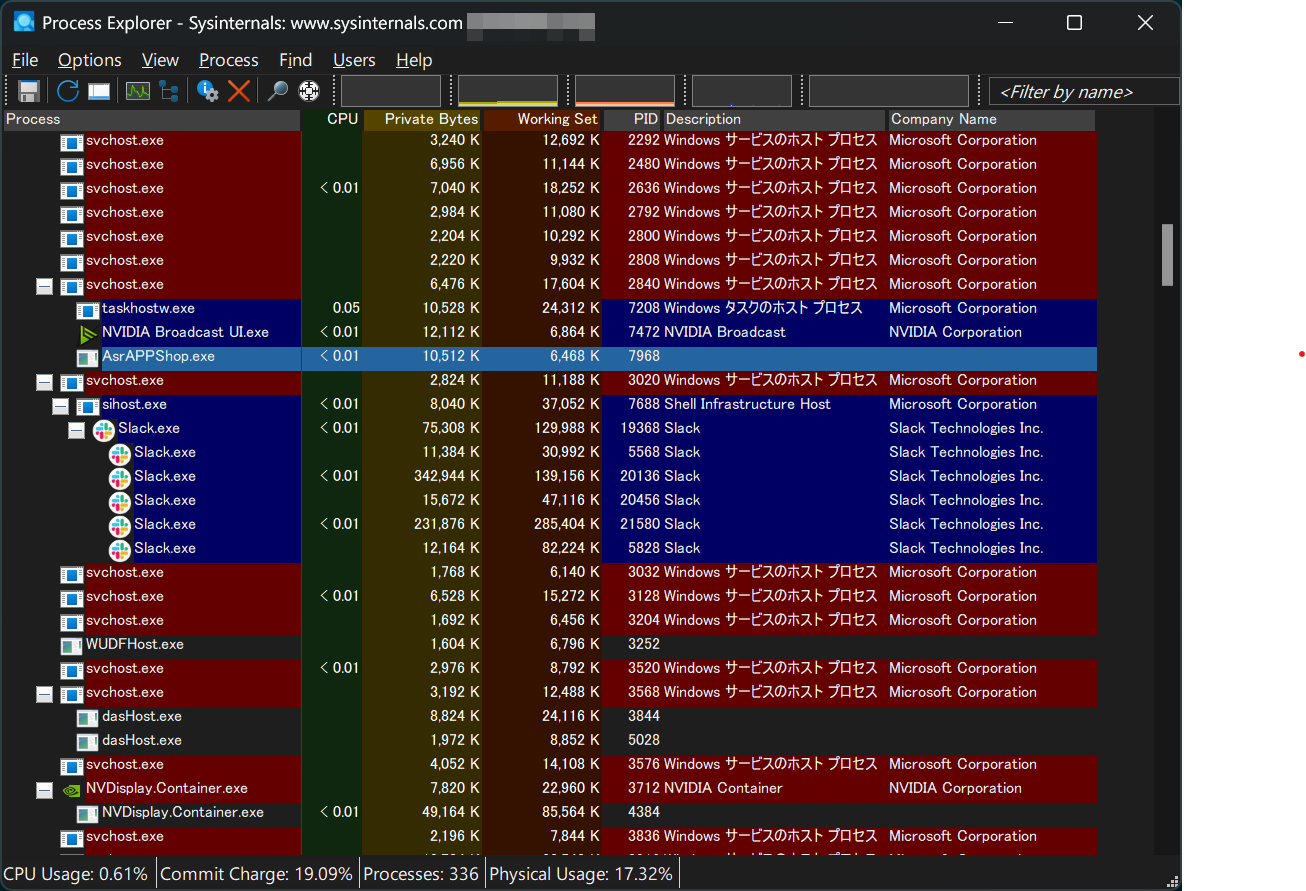Select the NVIDIA Broadcast UI.exe row
Image resolution: width=1306 pixels, height=891 pixels.
pyautogui.click(x=550, y=334)
